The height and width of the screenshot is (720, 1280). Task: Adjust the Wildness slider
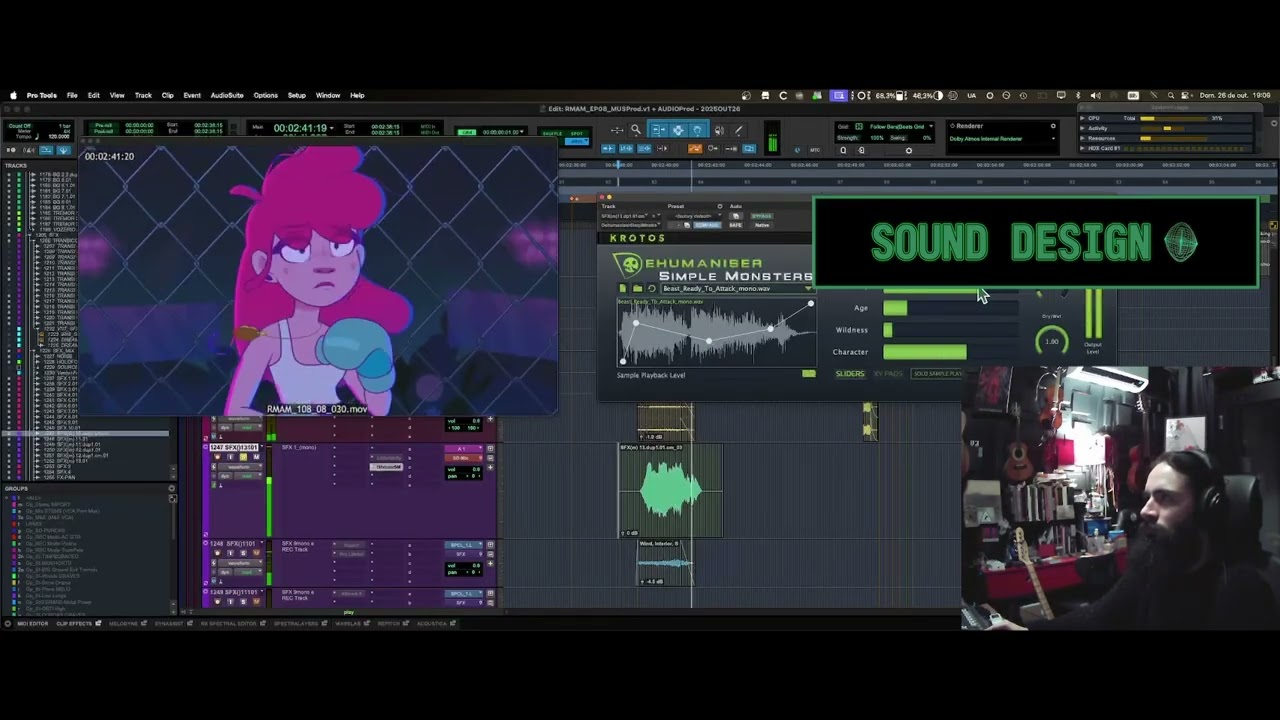(x=950, y=330)
